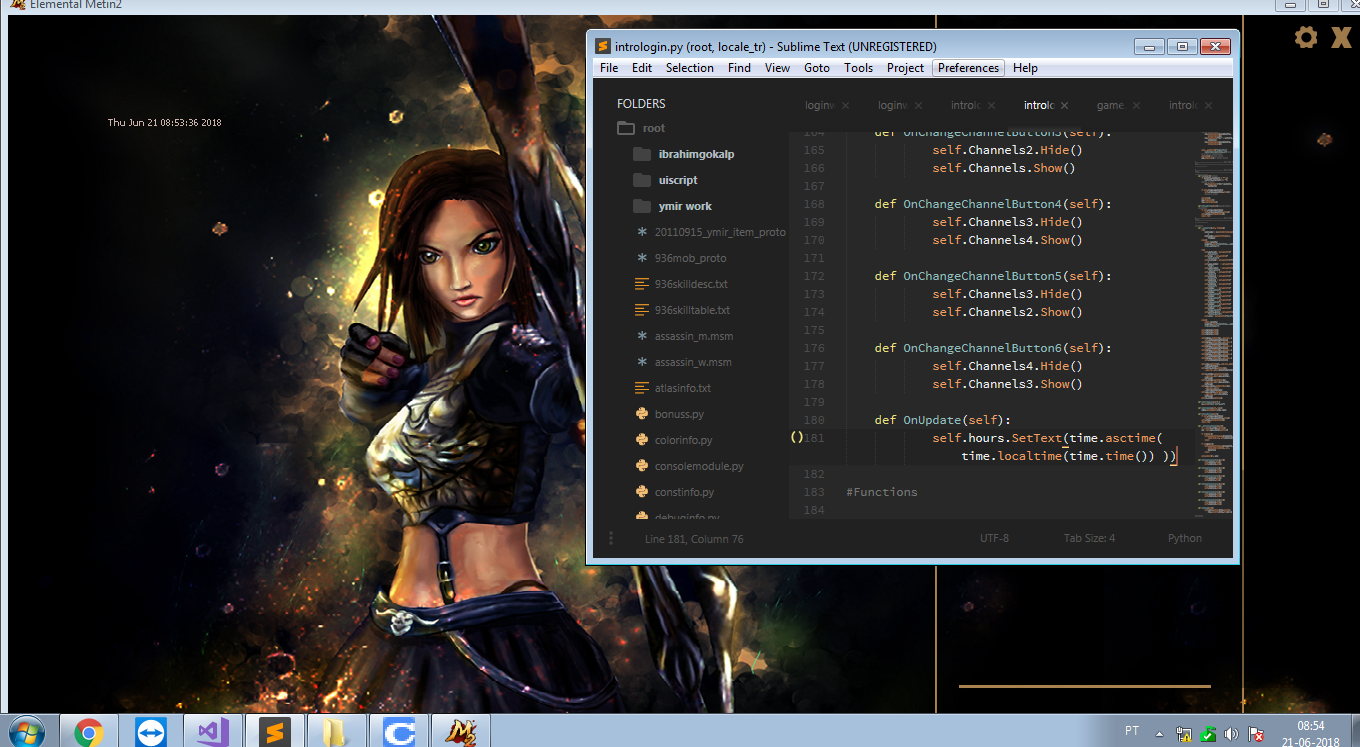Click the ibrahimgokalp folder icon
The width and height of the screenshot is (1360, 747).
[642, 154]
